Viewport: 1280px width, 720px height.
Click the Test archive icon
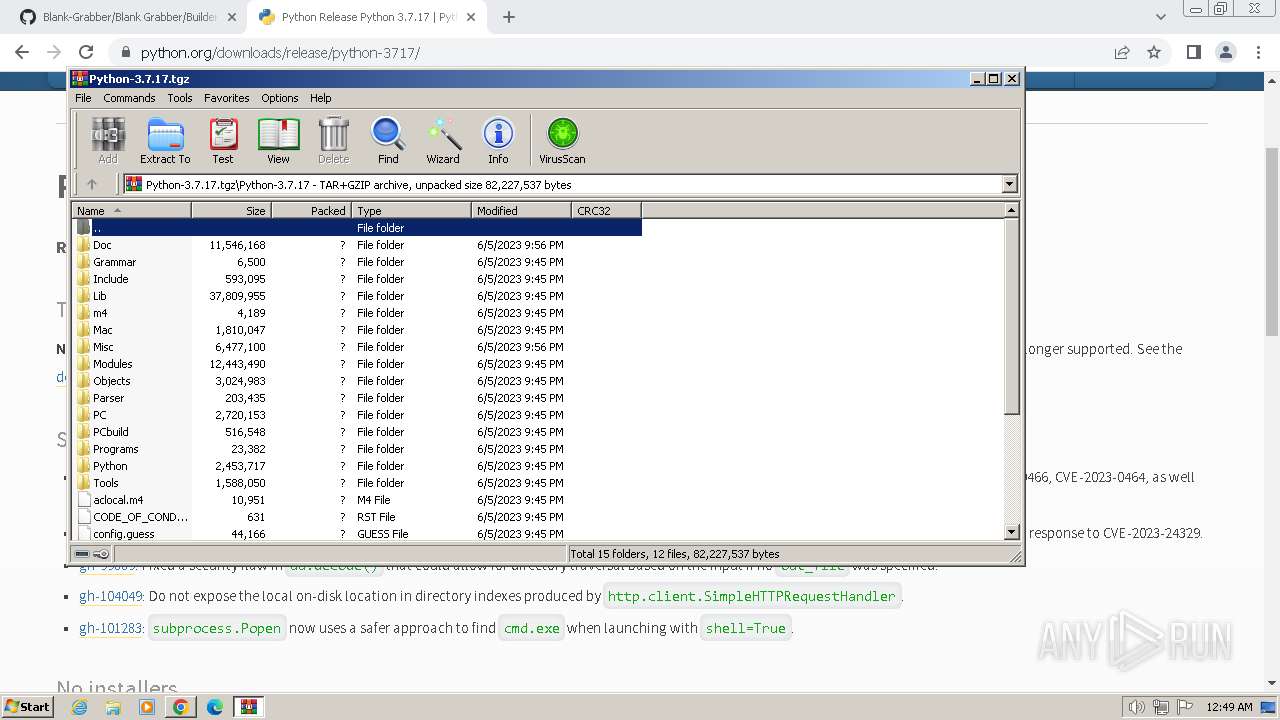click(x=223, y=140)
